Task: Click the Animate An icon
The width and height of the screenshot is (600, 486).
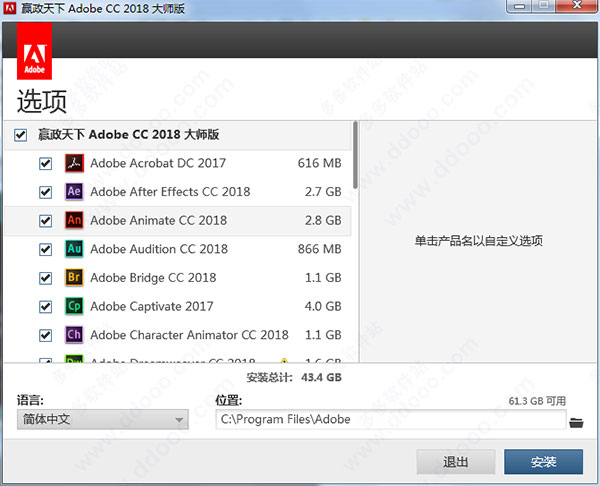Action: [74, 220]
